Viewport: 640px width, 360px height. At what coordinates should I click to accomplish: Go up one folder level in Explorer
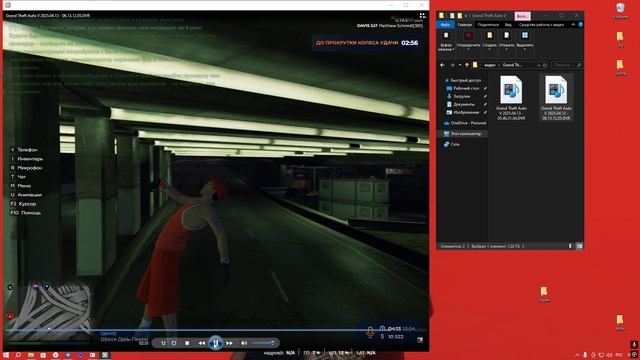click(x=467, y=65)
